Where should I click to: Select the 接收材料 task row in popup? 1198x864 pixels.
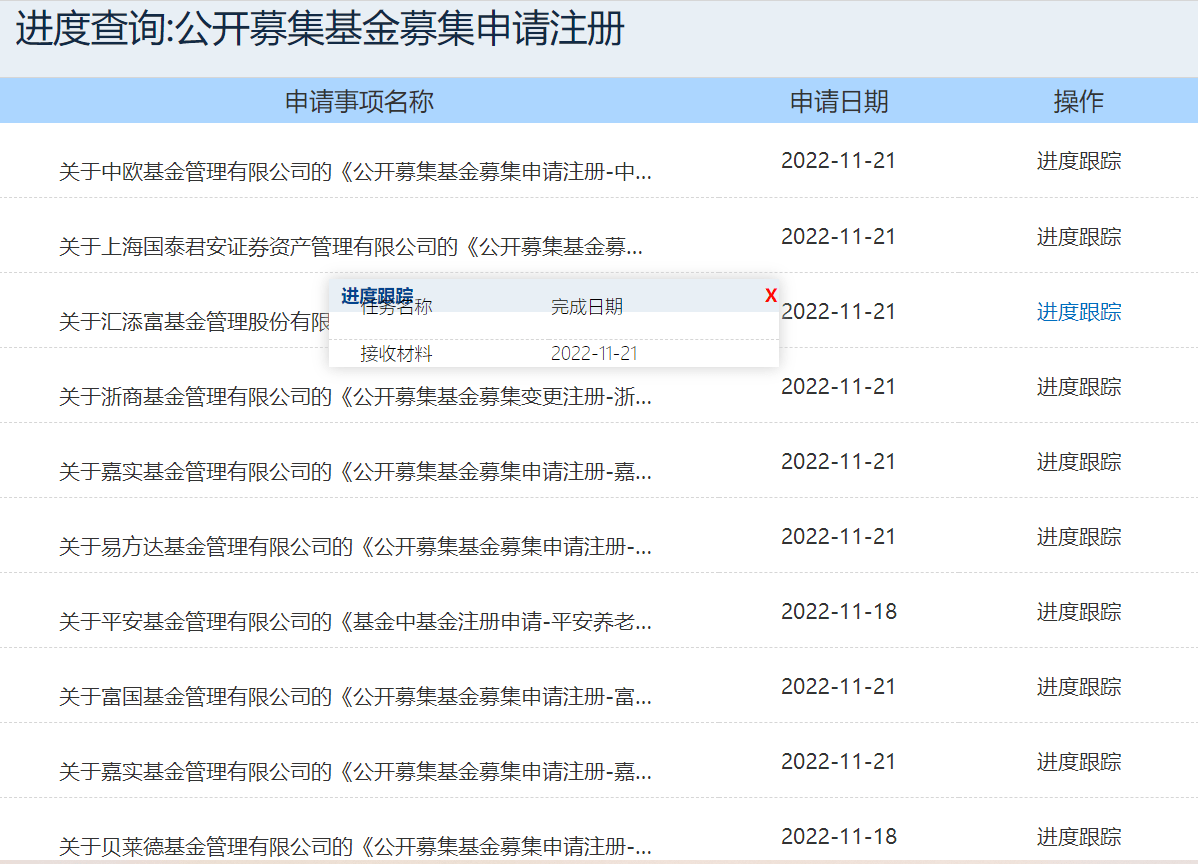tap(397, 354)
